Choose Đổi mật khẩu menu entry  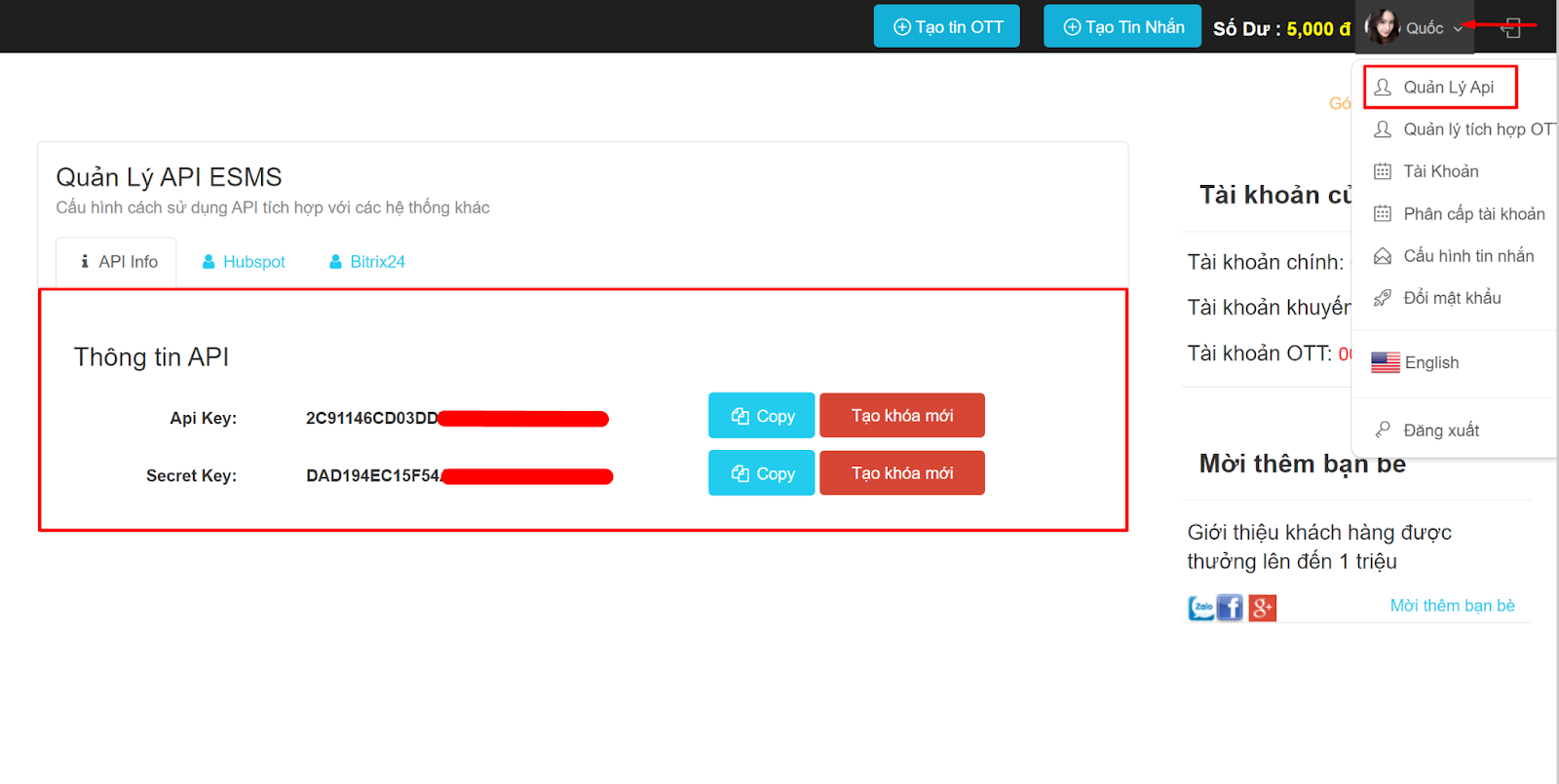click(x=1452, y=298)
